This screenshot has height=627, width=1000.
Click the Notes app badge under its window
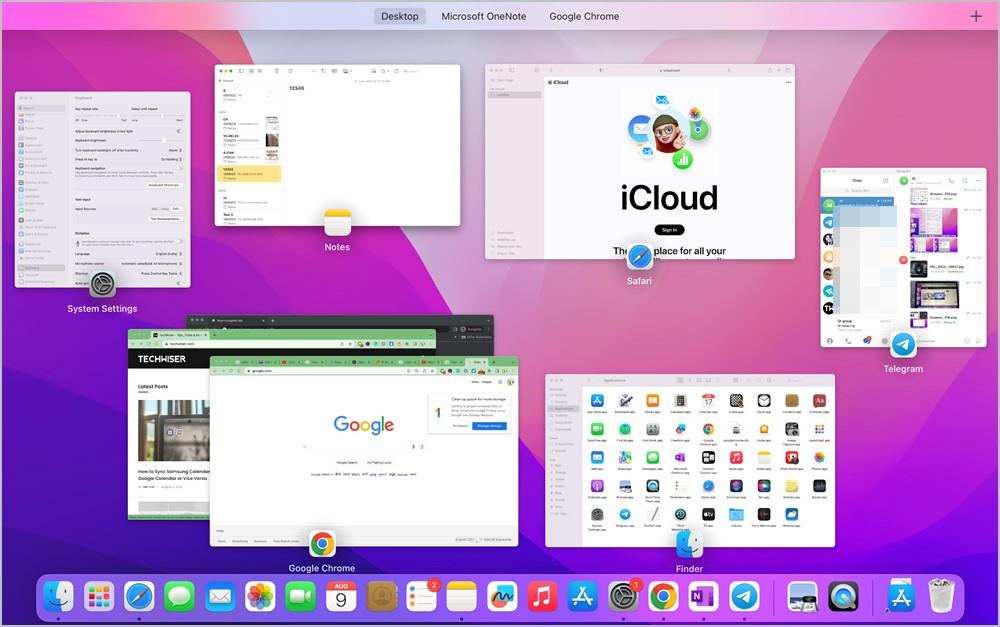(x=337, y=223)
